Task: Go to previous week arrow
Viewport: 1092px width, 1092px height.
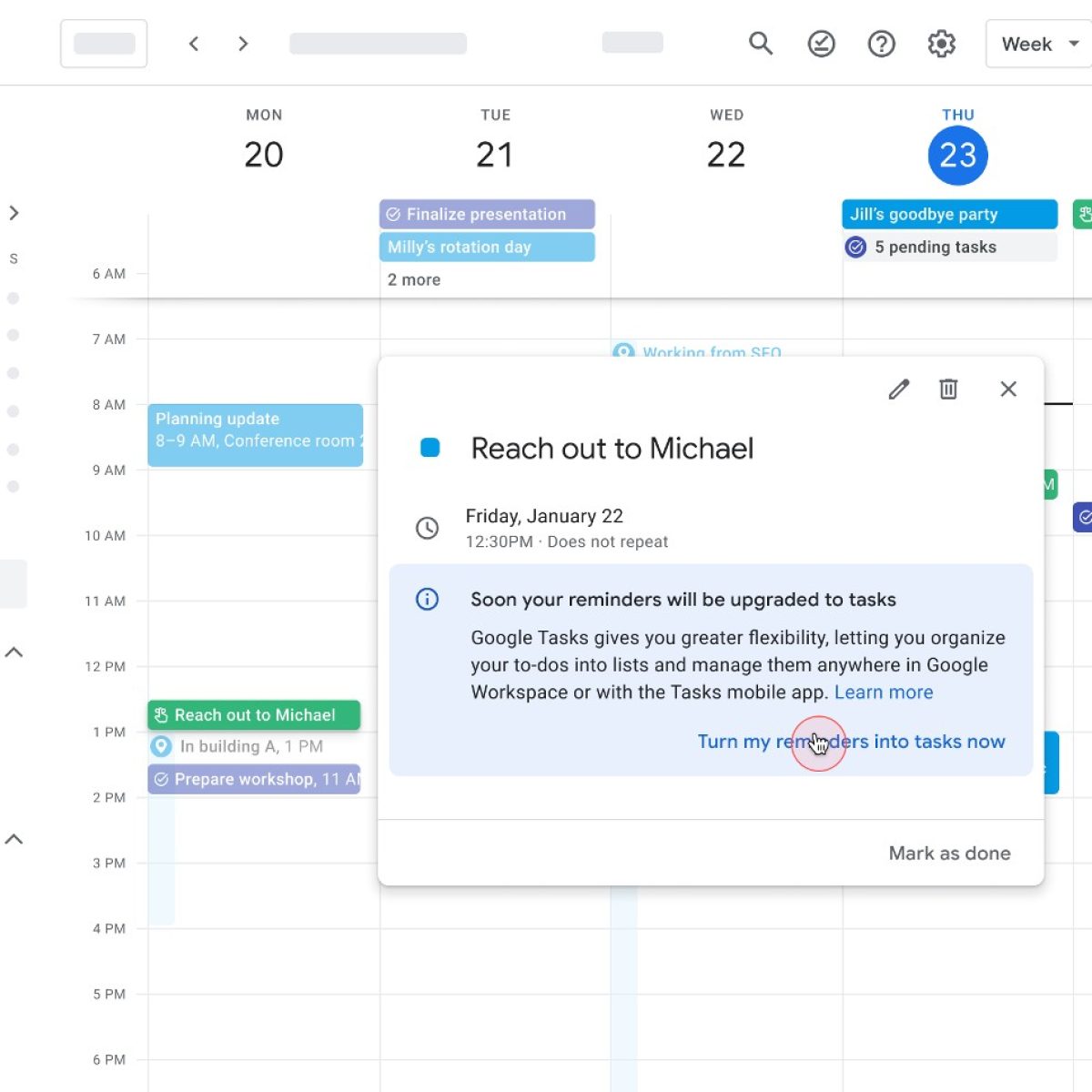Action: [194, 44]
